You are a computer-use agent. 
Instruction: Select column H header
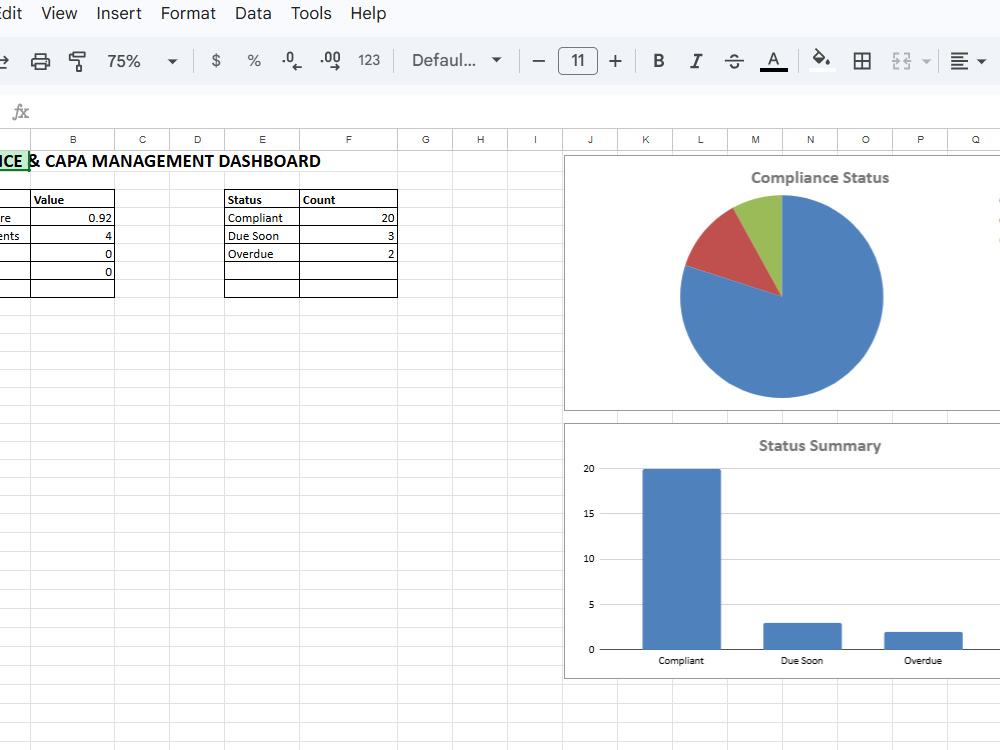[480, 139]
